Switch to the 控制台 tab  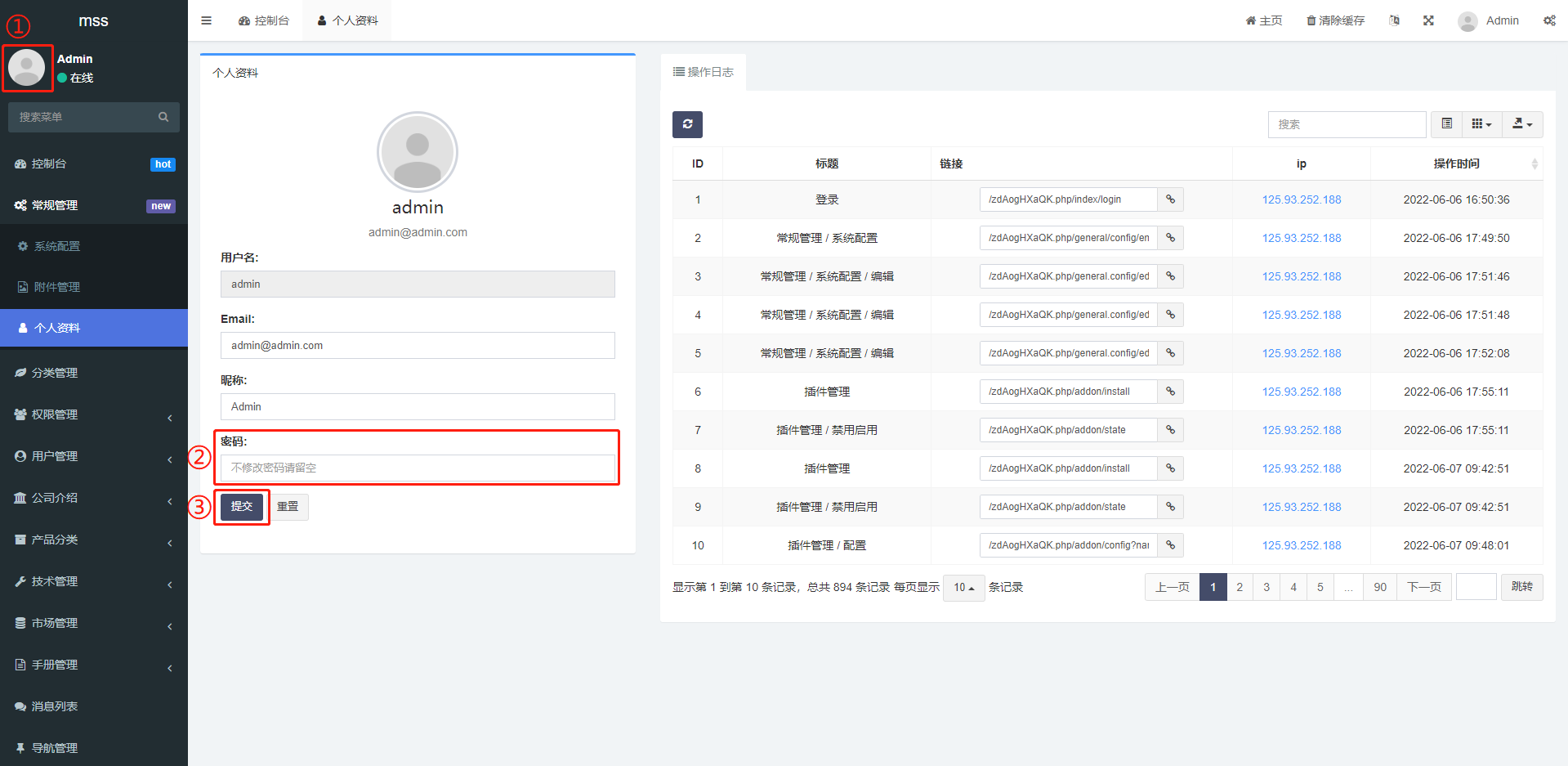(264, 20)
